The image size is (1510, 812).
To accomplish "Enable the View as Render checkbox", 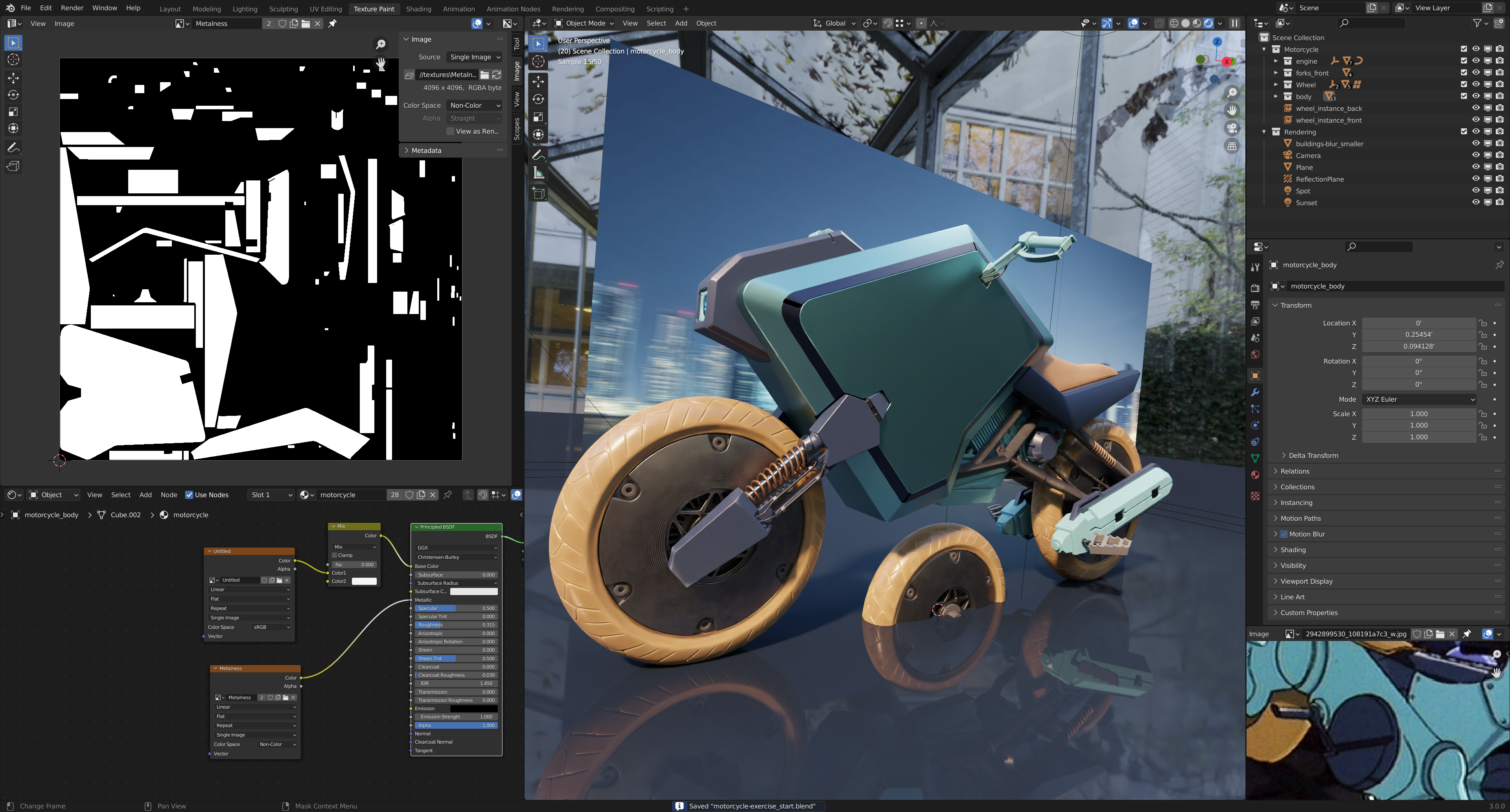I will (x=450, y=131).
